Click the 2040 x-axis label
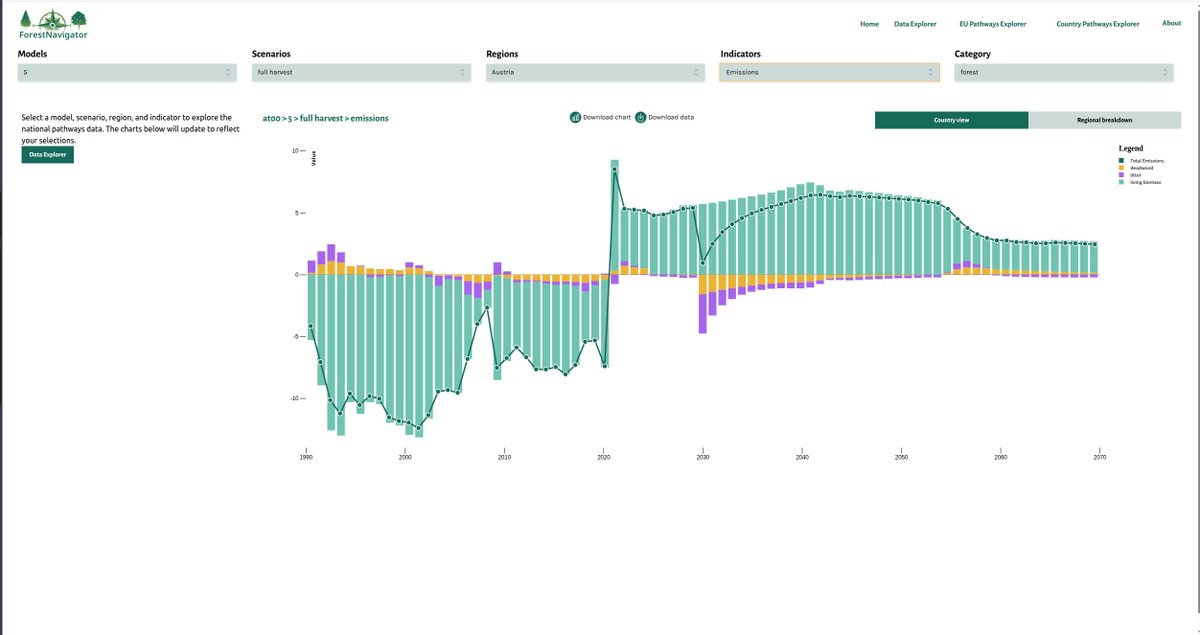 click(802, 457)
